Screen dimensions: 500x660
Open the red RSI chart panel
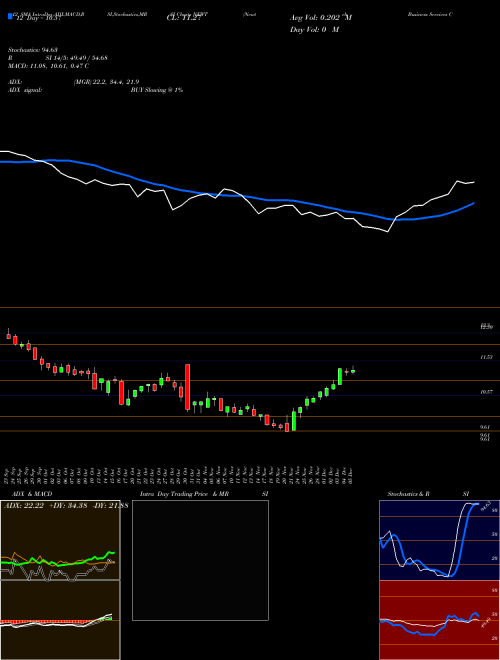click(439, 620)
